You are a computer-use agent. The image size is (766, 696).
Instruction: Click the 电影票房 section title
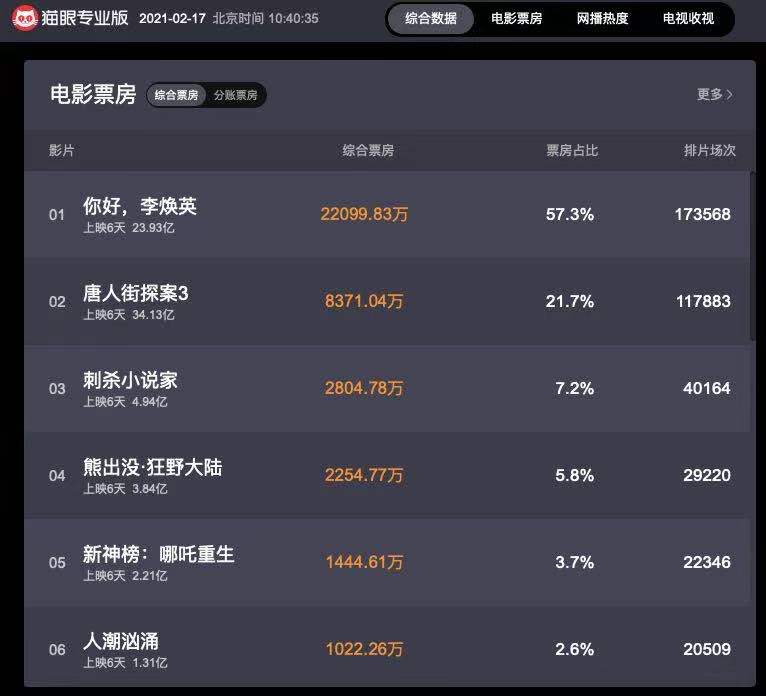point(93,95)
